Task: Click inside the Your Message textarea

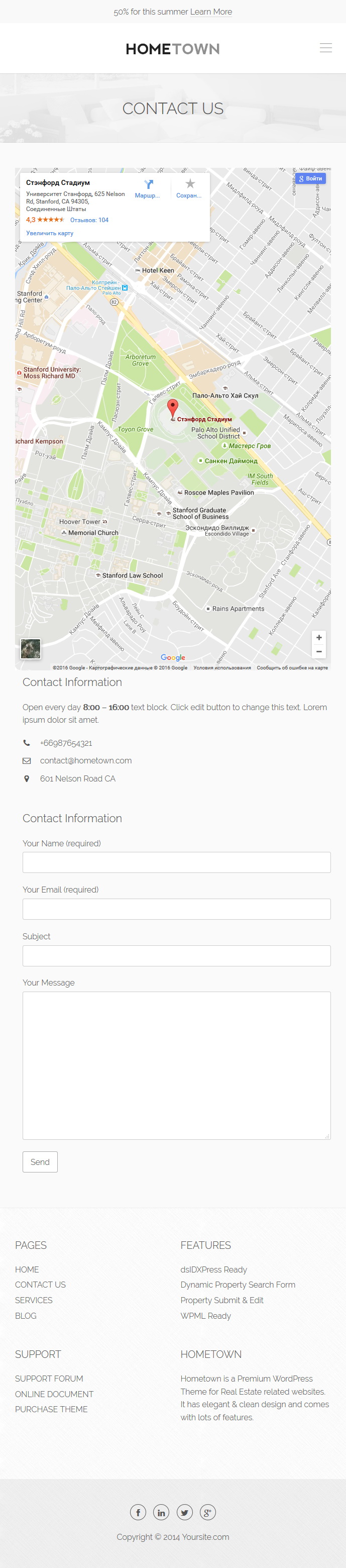Action: [176, 1065]
